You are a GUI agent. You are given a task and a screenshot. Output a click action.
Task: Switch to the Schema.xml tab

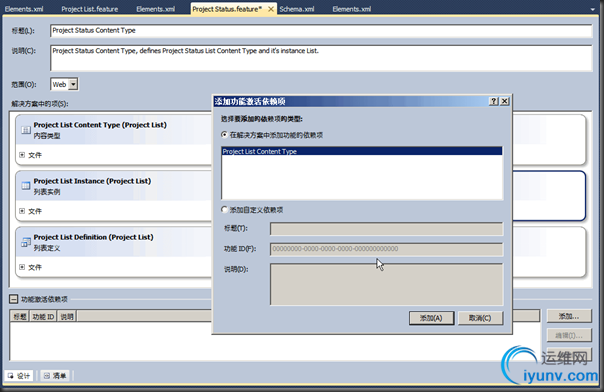tap(297, 9)
